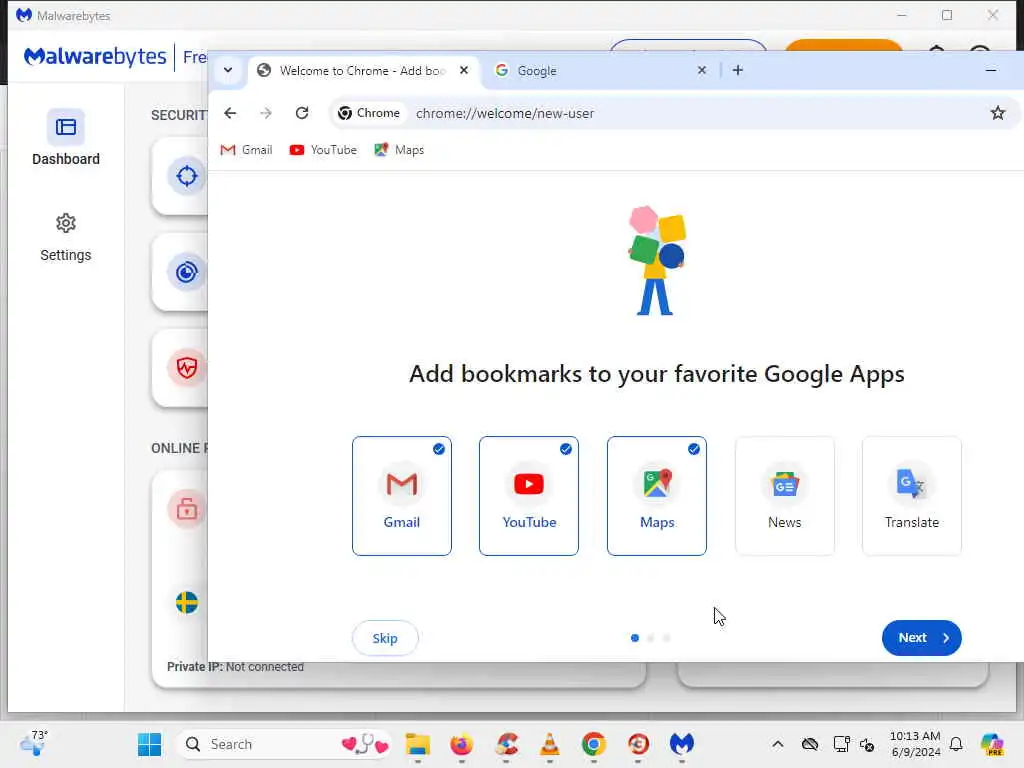Click the Sweden flag server icon

(x=187, y=602)
